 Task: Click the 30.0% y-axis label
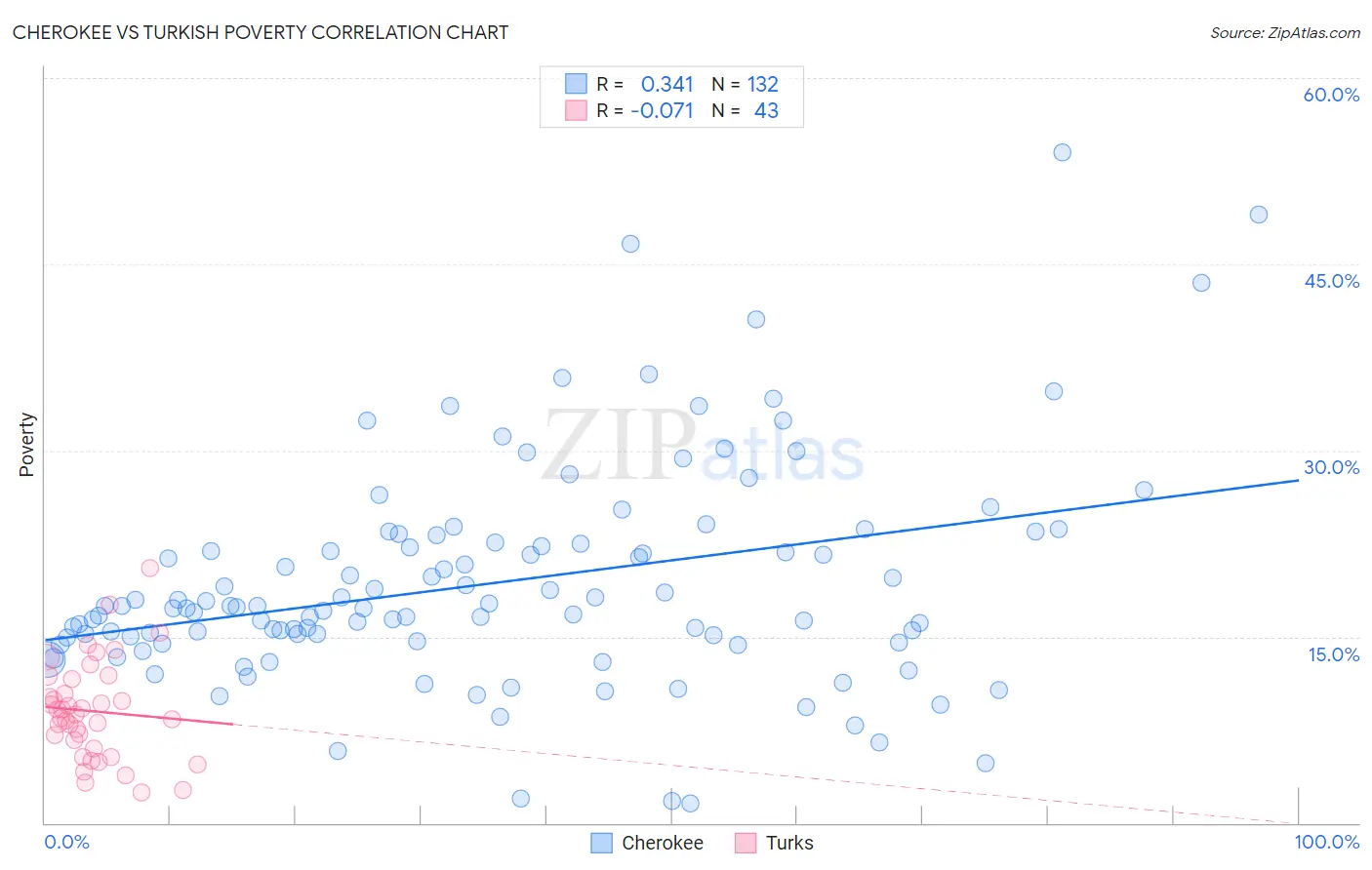click(x=1331, y=467)
